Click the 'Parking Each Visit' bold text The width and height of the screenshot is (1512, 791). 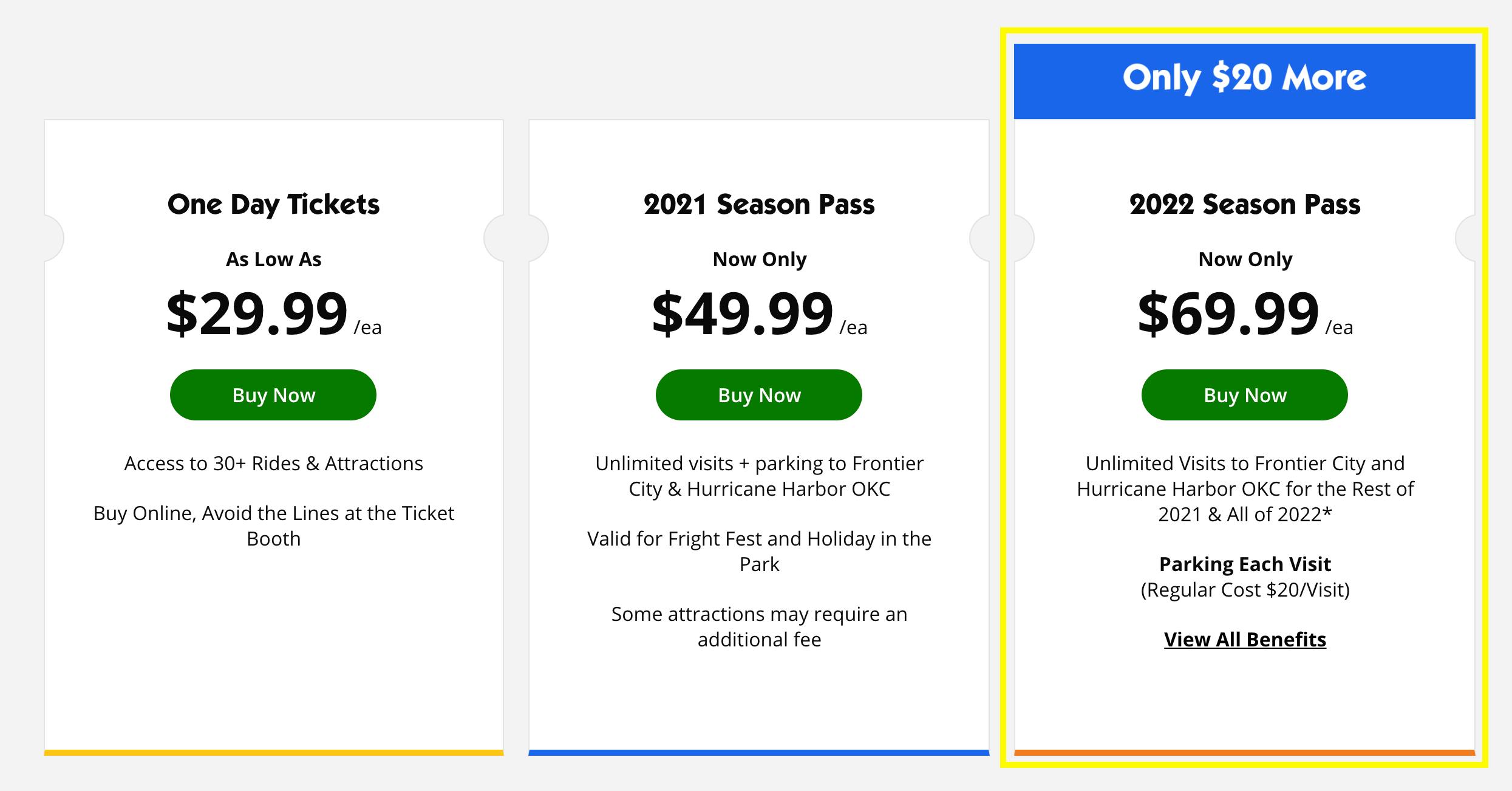1245,564
